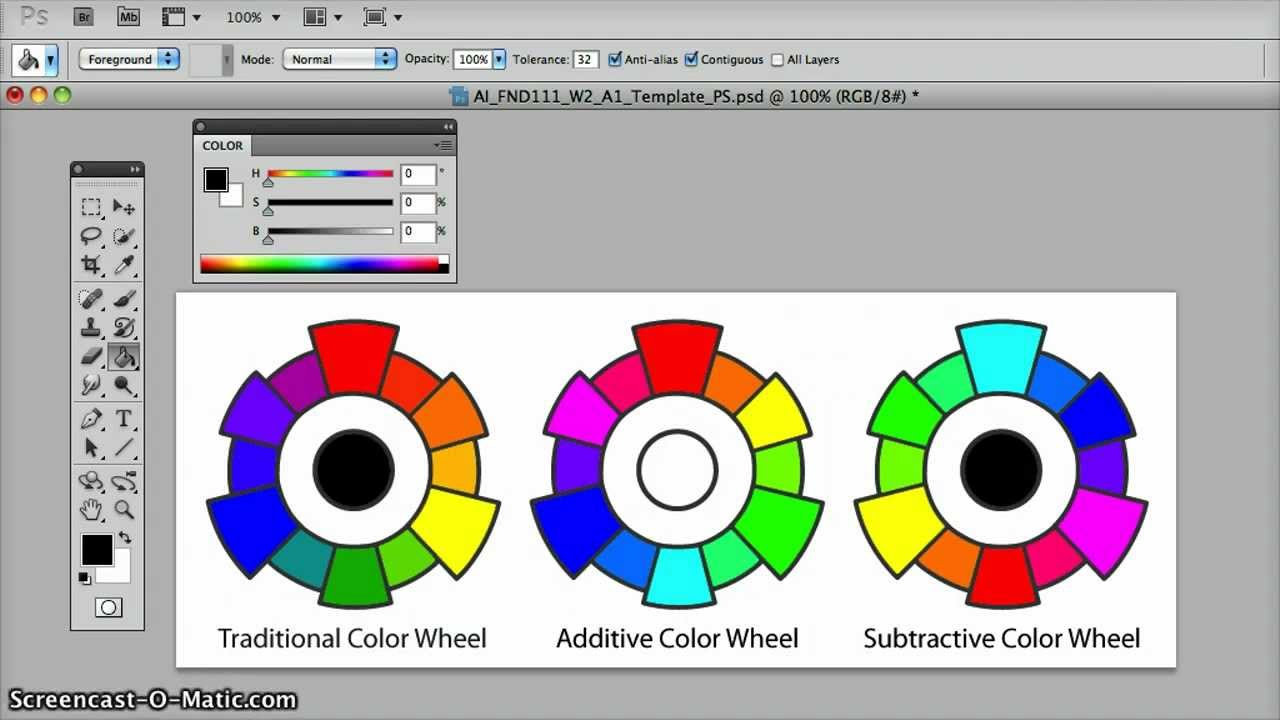This screenshot has height=720, width=1280.
Task: Open Mini Bridge with the Mb button
Action: point(128,17)
